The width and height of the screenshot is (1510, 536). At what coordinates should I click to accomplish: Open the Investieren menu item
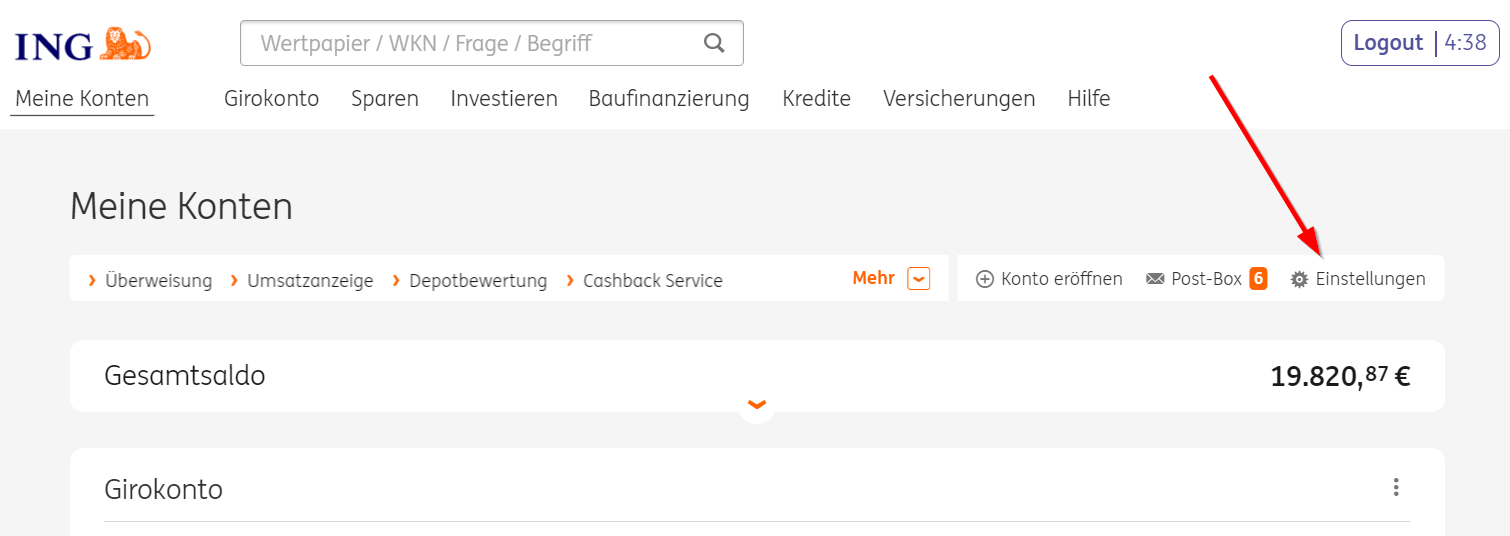pyautogui.click(x=504, y=99)
